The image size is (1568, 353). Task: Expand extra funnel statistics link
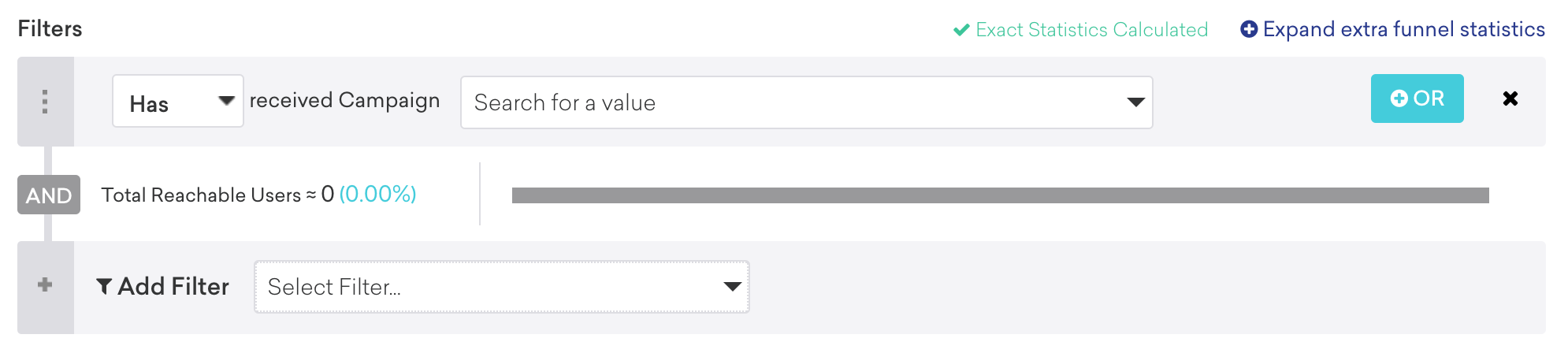click(x=1403, y=29)
